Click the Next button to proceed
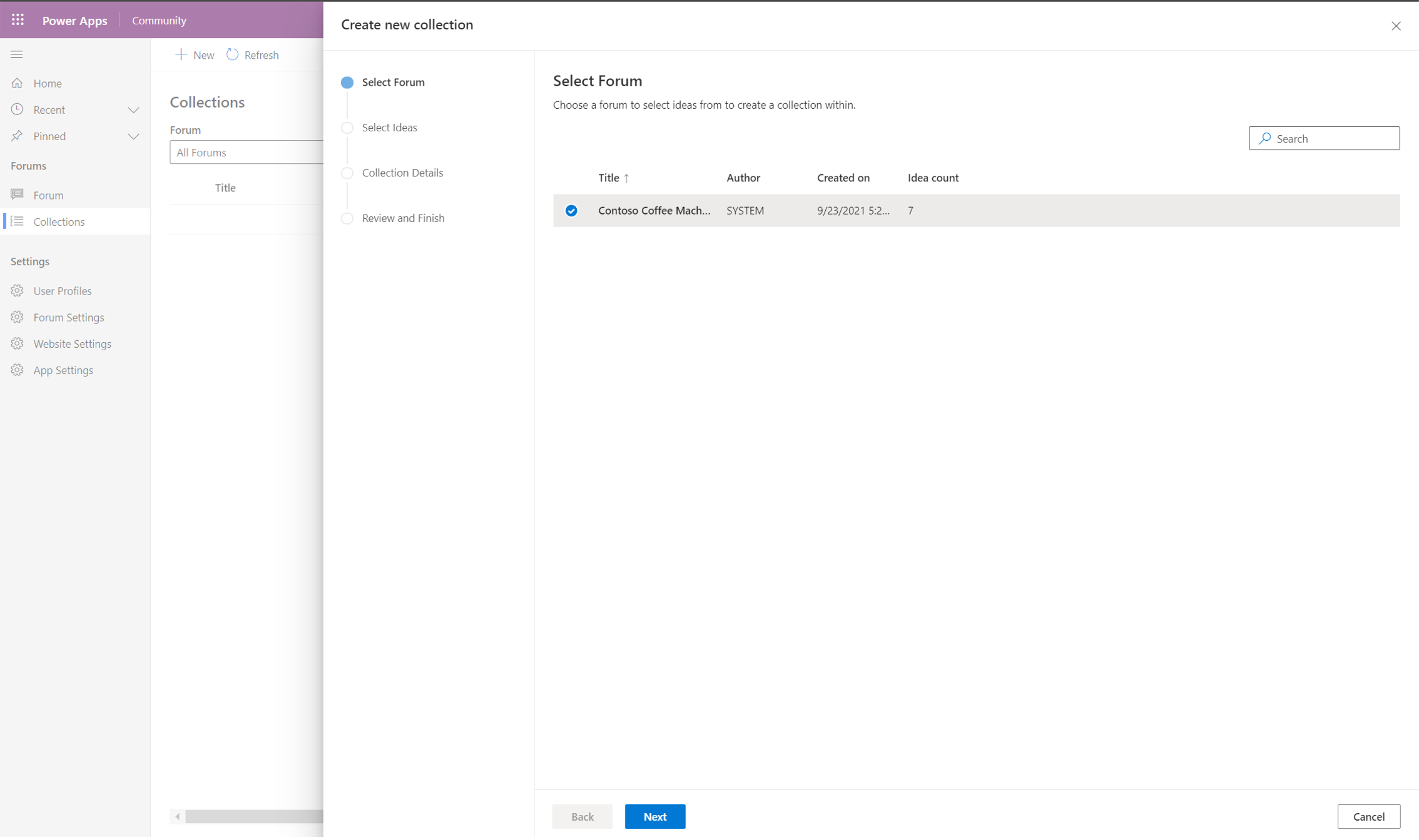 coord(655,816)
